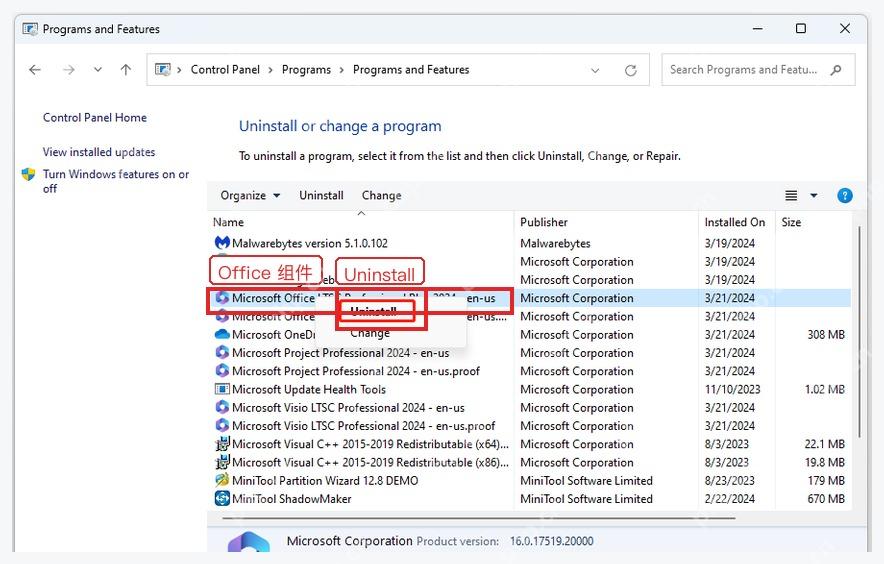Click the Programs and Features title bar icon

tap(30, 29)
